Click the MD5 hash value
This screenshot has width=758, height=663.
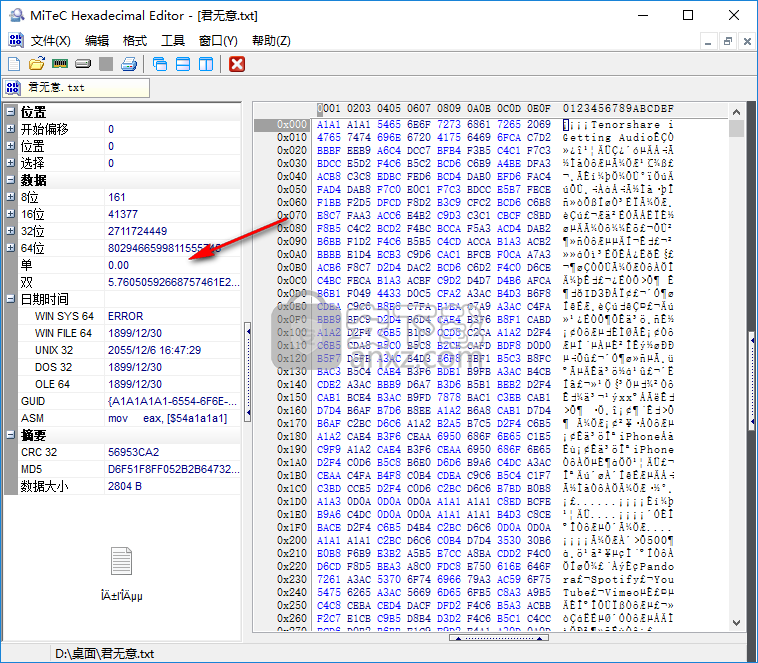(174, 469)
